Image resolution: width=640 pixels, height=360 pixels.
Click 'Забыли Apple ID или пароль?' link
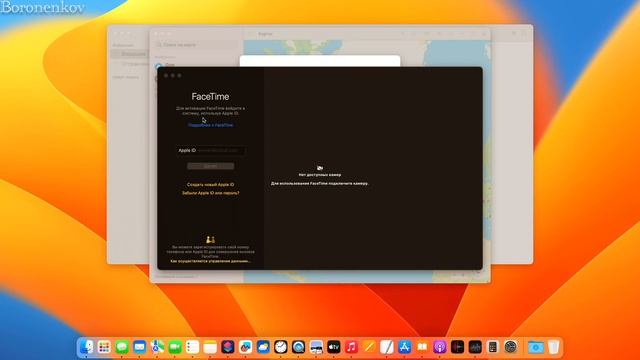211,193
